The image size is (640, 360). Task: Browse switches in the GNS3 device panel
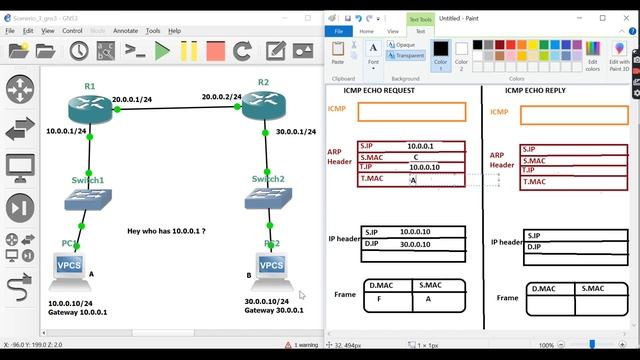coord(20,129)
